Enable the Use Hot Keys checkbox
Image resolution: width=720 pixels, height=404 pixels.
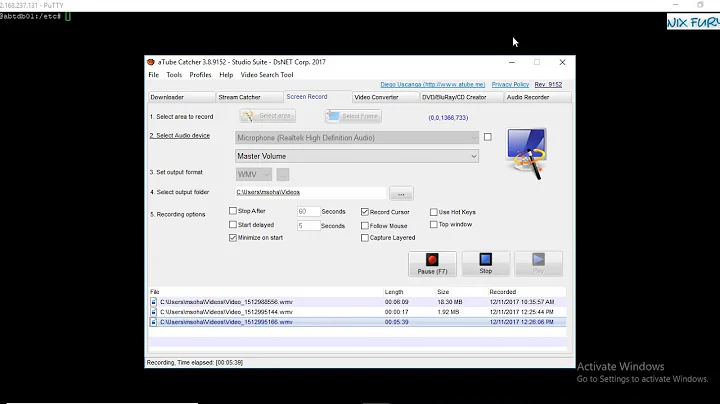[433, 212]
